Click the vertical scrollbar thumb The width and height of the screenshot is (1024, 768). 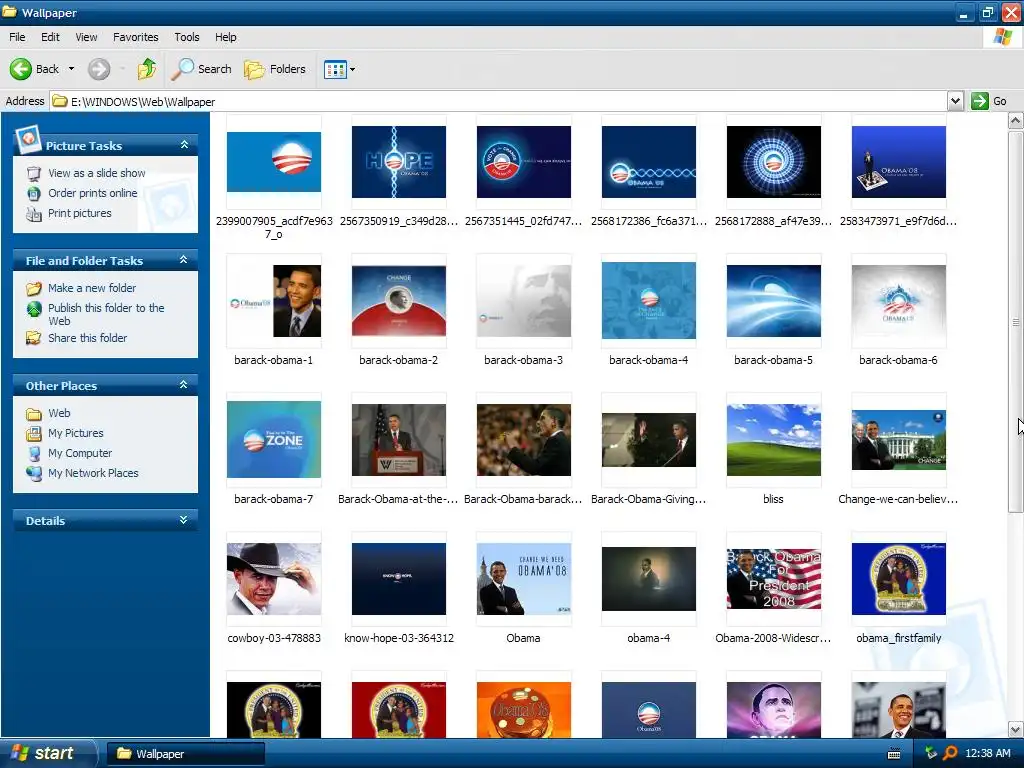point(1016,322)
